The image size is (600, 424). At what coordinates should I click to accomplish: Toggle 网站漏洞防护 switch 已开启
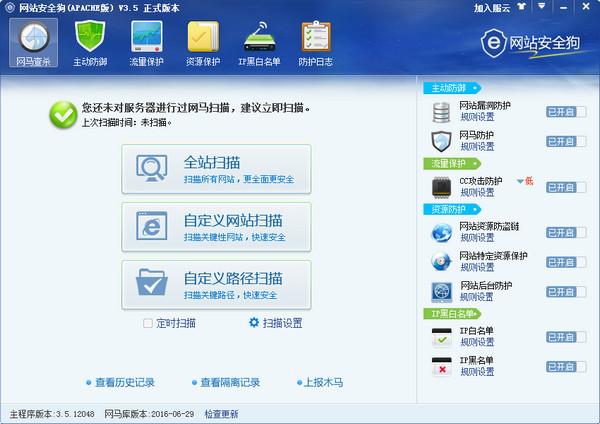pyautogui.click(x=566, y=112)
